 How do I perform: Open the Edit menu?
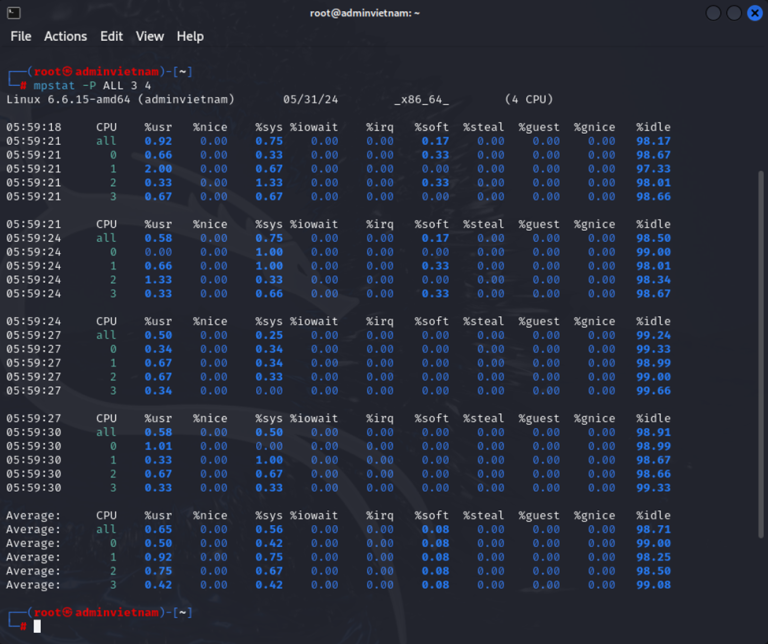tap(111, 36)
